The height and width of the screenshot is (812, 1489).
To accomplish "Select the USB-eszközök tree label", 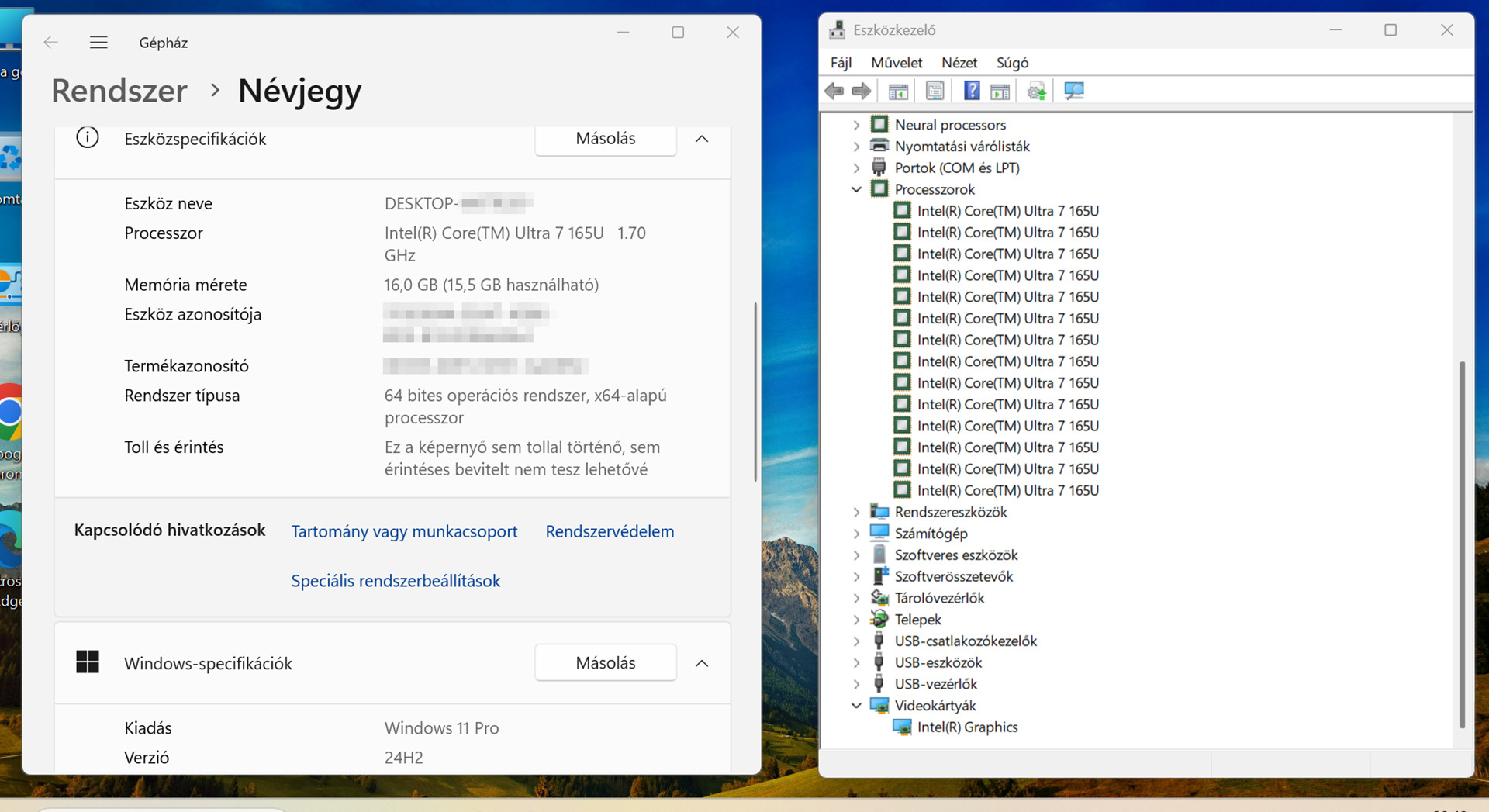I will (x=938, y=663).
